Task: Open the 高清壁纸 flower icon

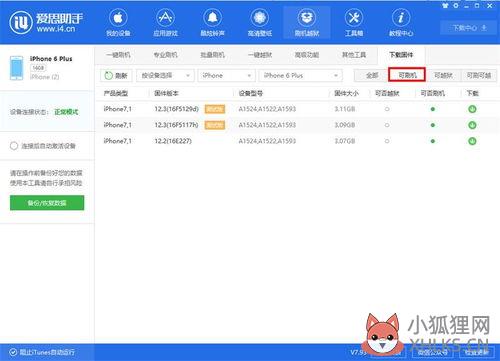Action: 260,18
